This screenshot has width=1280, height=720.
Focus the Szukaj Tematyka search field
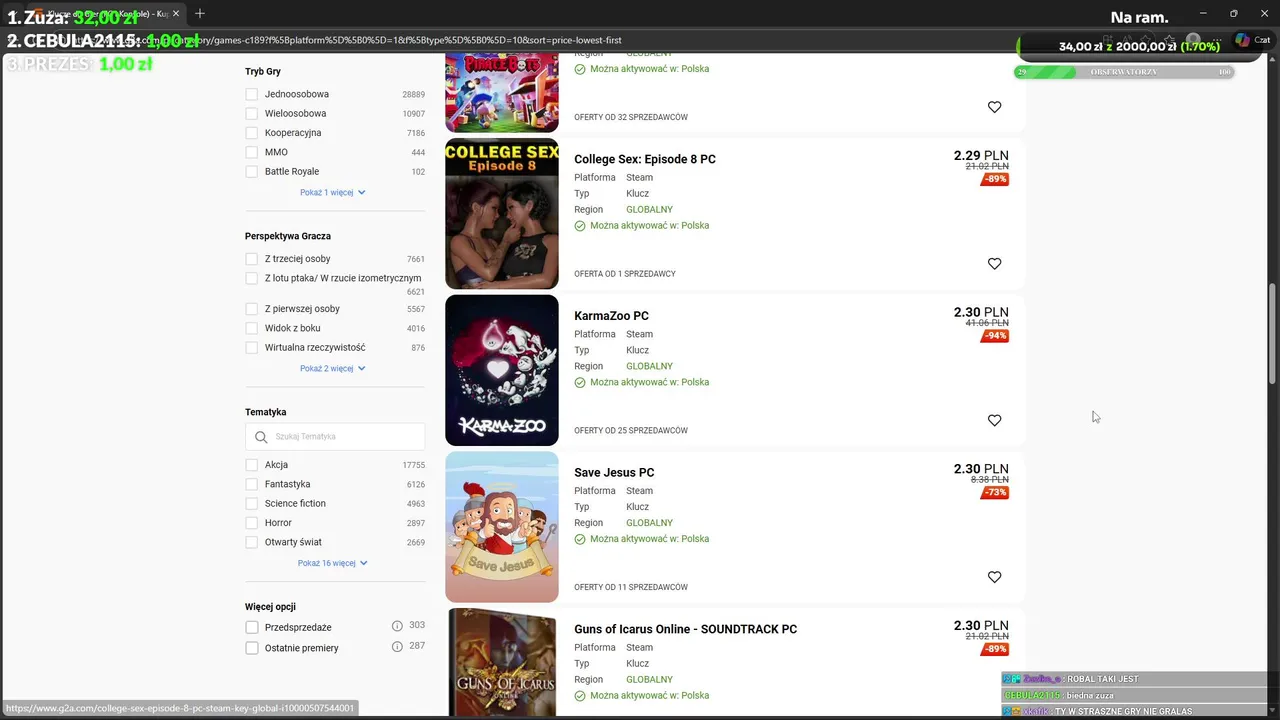pyautogui.click(x=335, y=437)
